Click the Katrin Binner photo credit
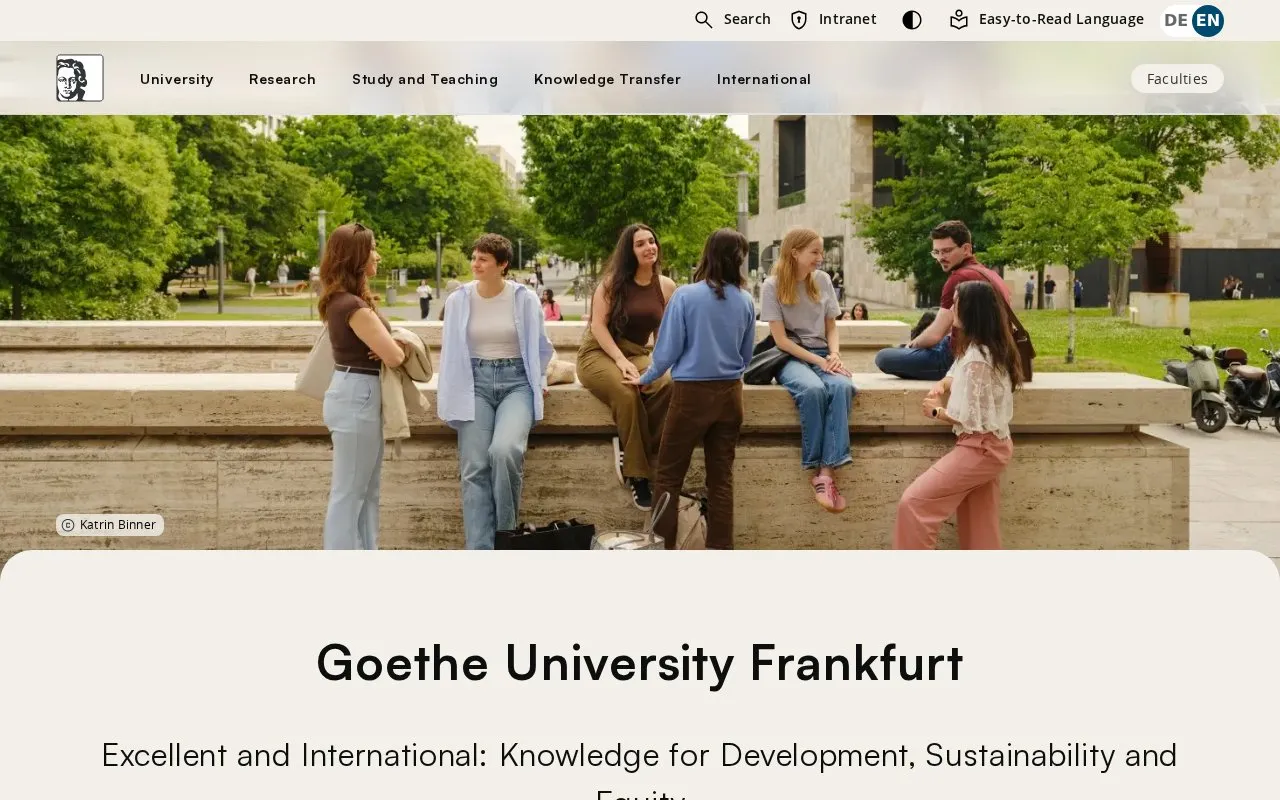This screenshot has width=1280, height=800. [110, 525]
